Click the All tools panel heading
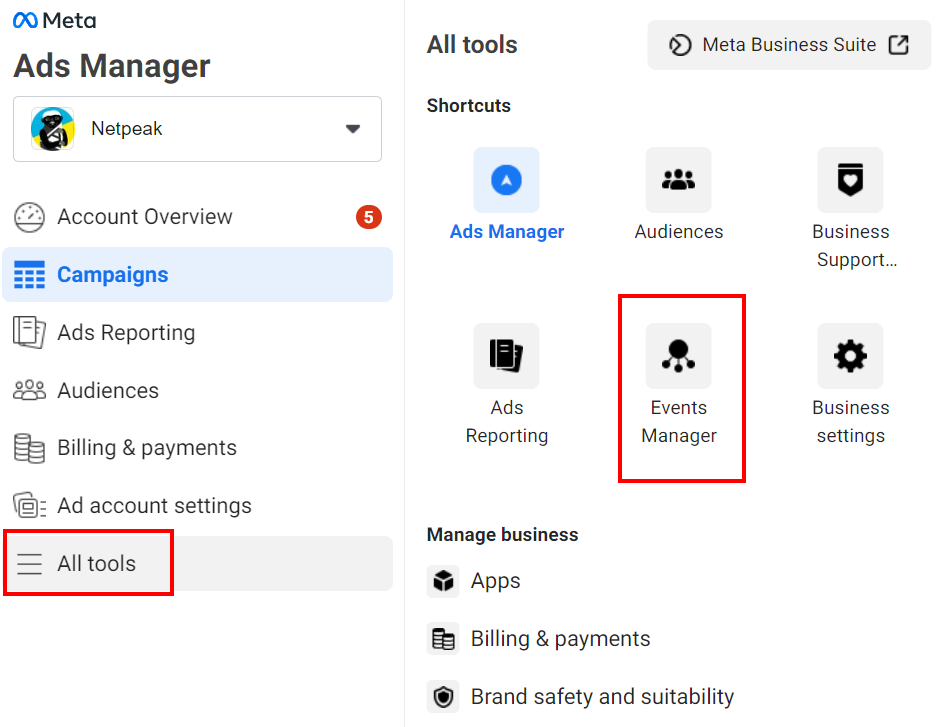Viewport: 945px width, 727px height. tap(472, 45)
